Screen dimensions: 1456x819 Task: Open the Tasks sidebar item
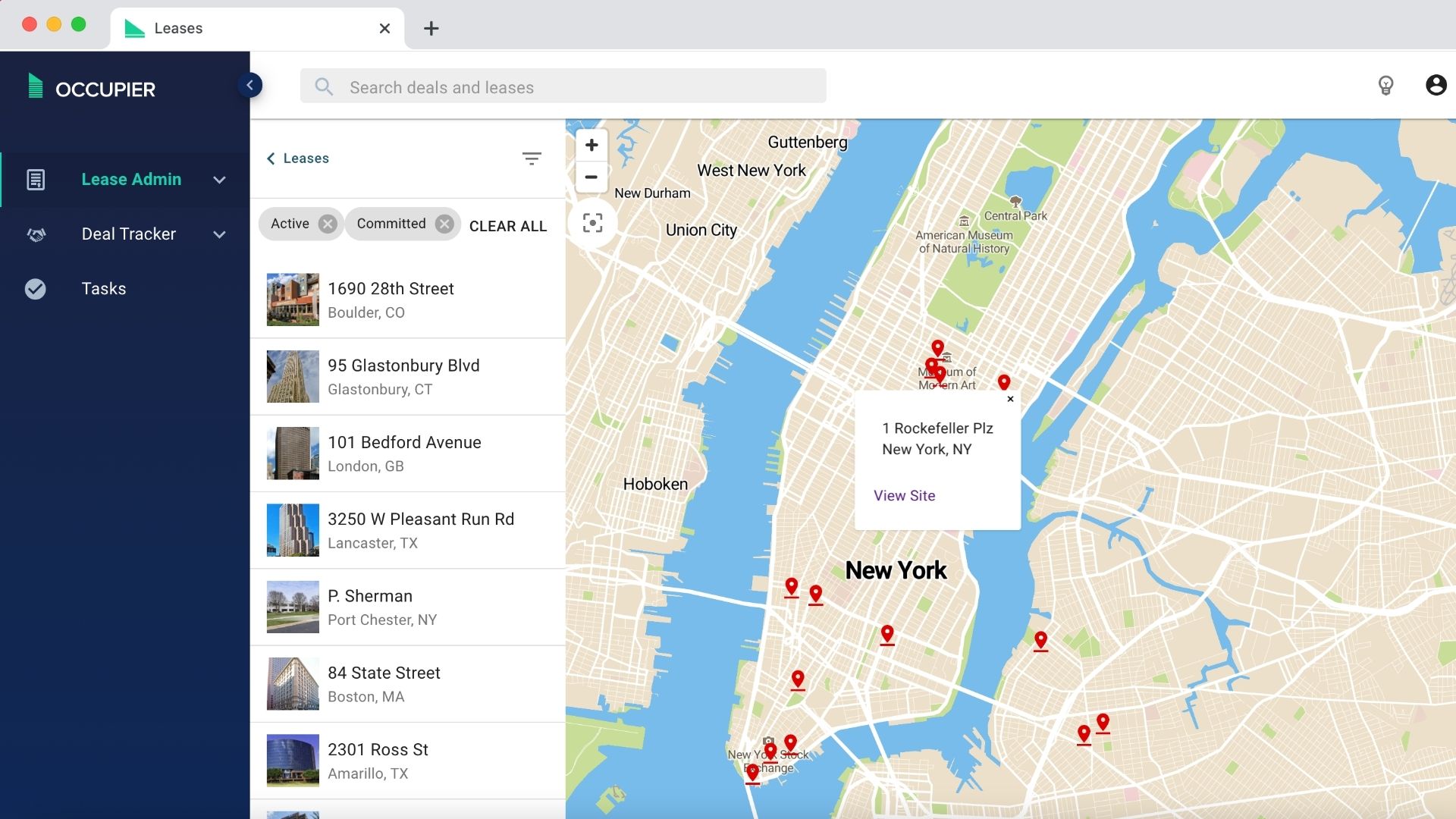(104, 289)
